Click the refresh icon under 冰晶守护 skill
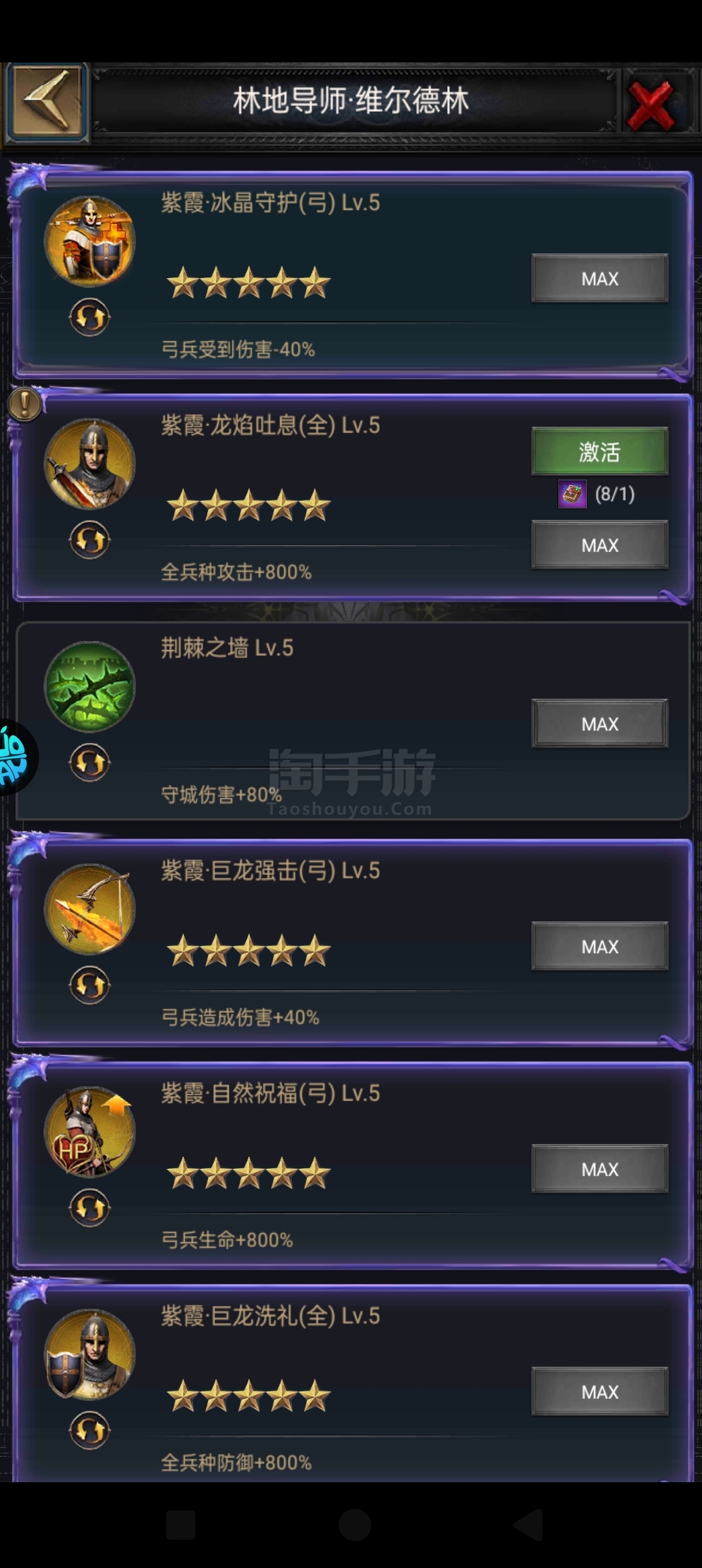Image resolution: width=702 pixels, height=1568 pixels. coord(90,317)
